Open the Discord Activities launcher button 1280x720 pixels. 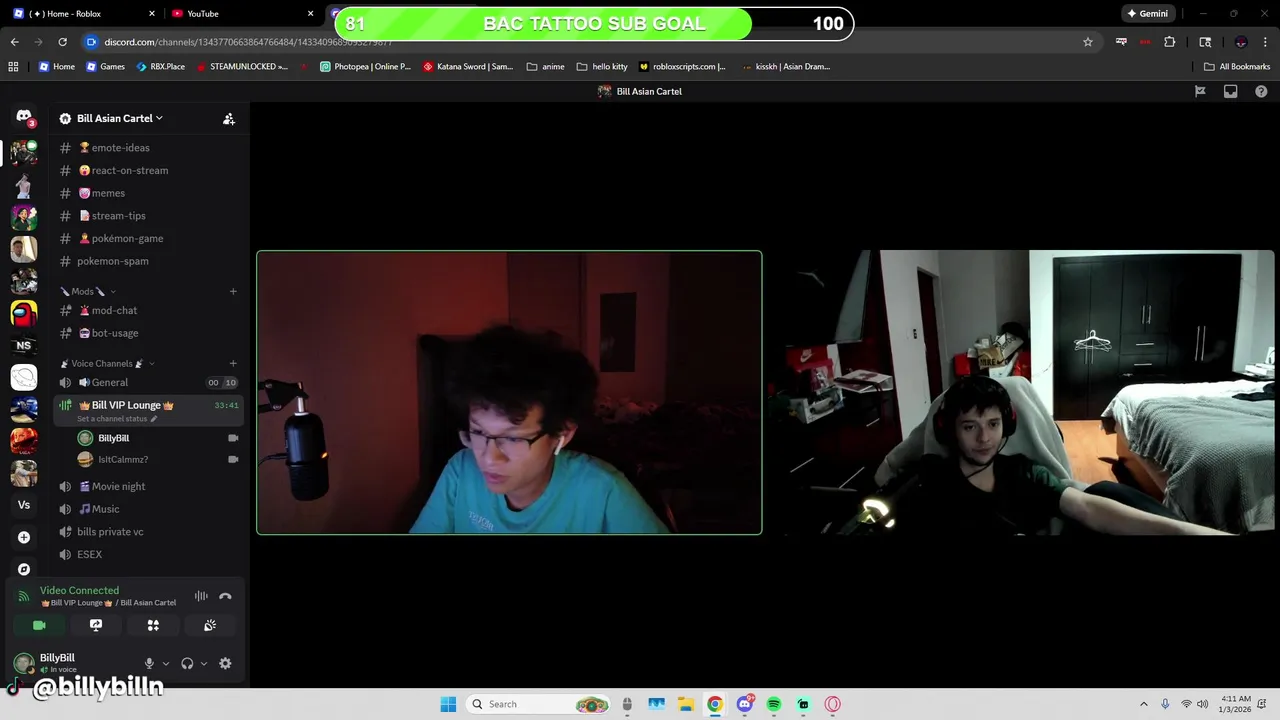click(x=153, y=625)
